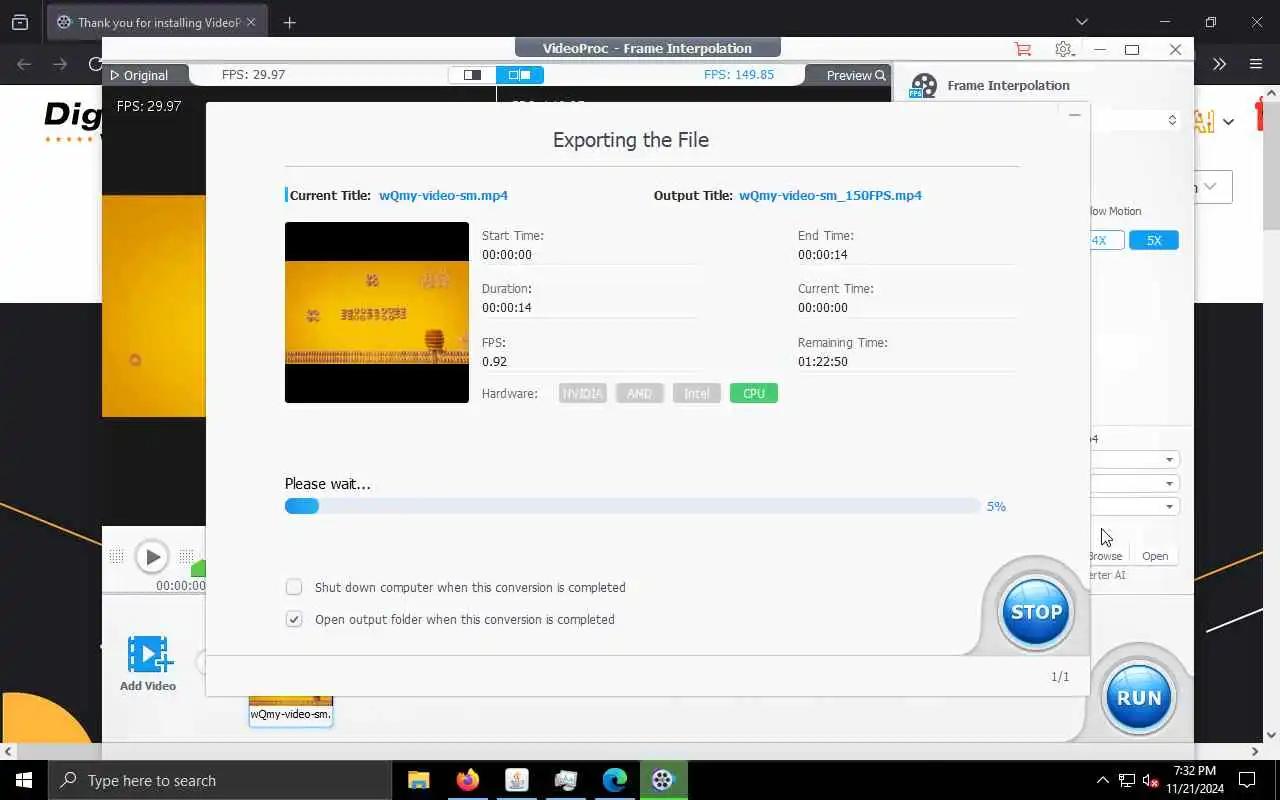Select NVIDIA hardware option
This screenshot has width=1280, height=800.
[582, 393]
